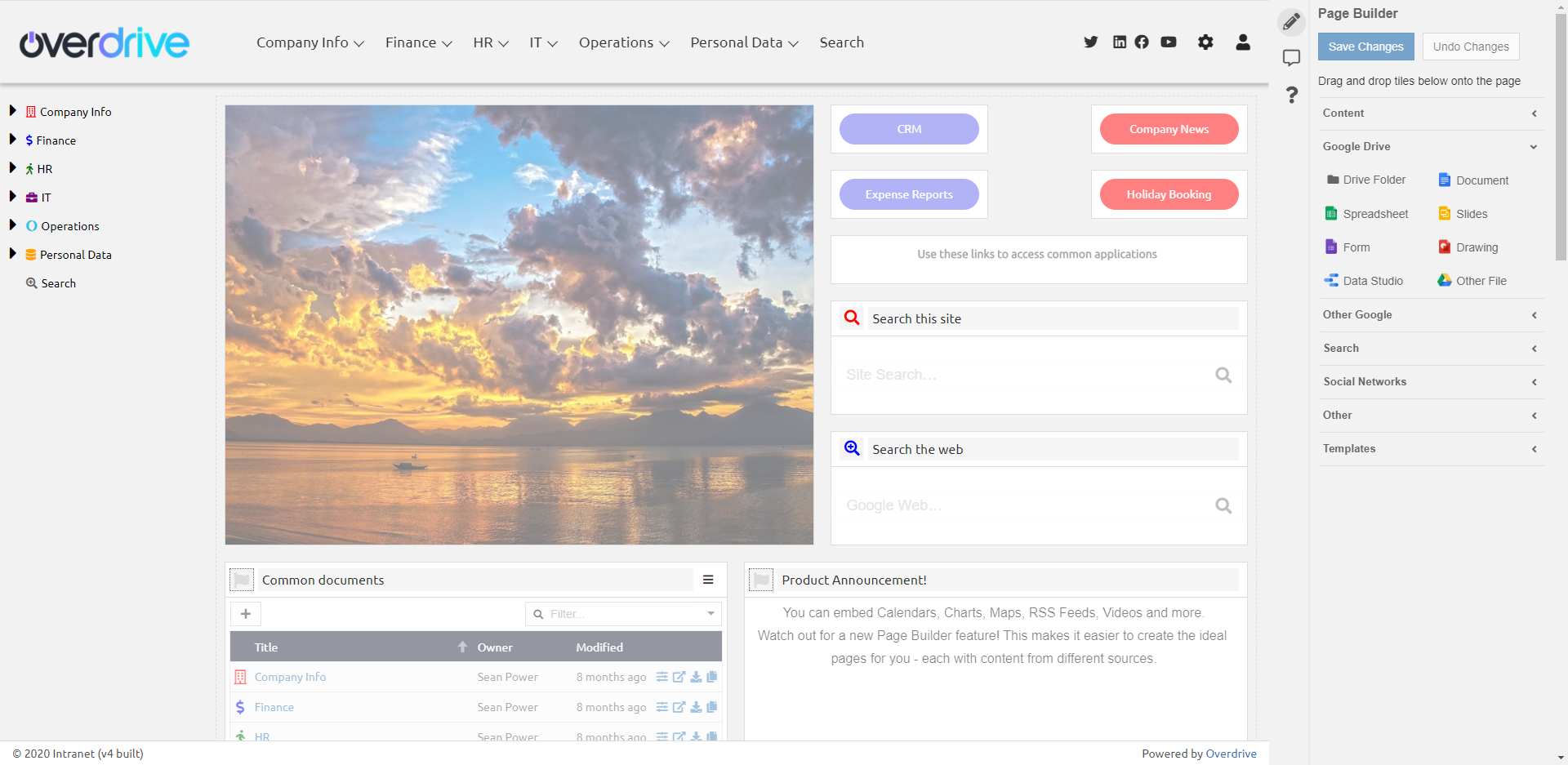Open the Company Info top menu
This screenshot has width=1568, height=765.
310,42
